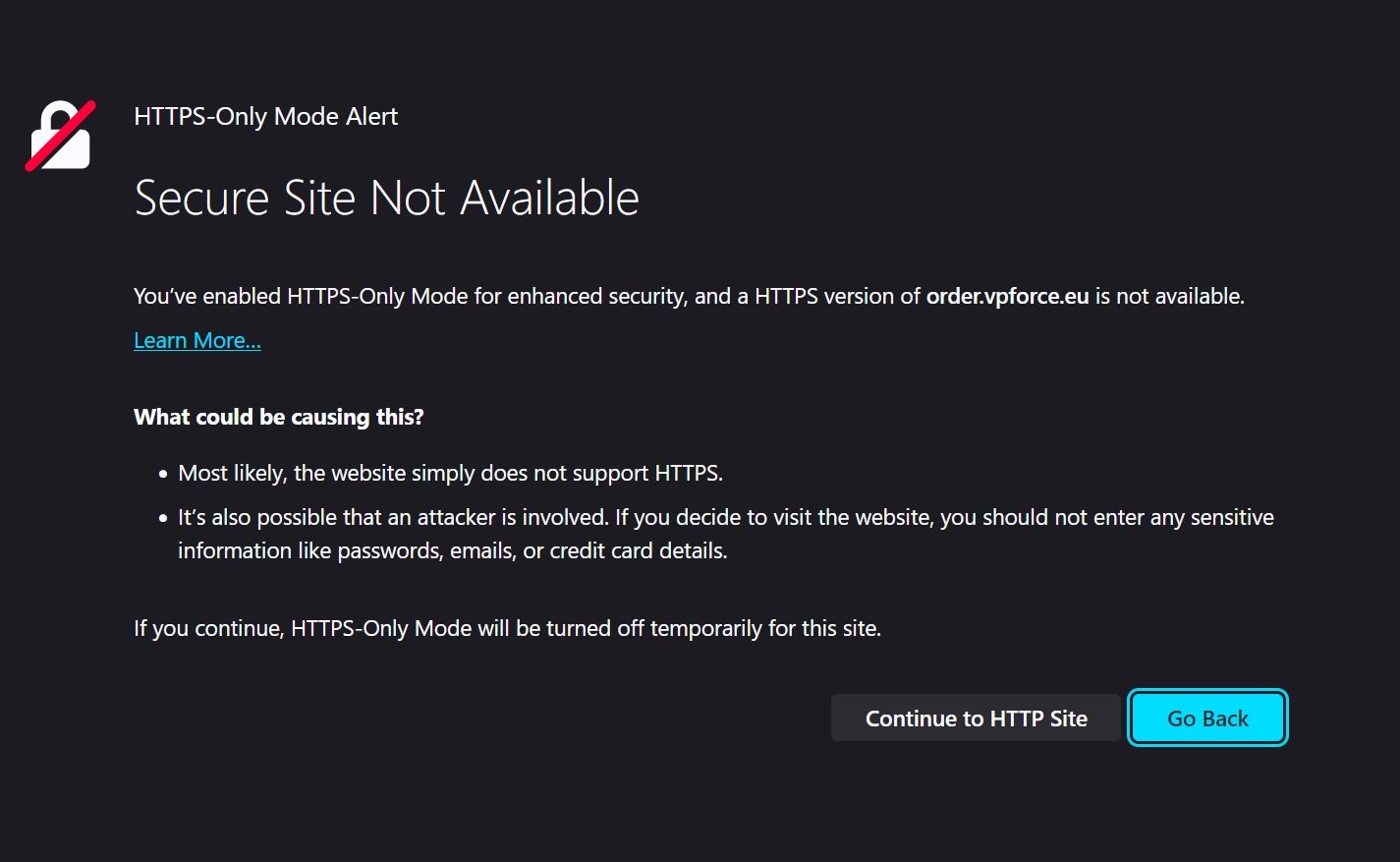Click the words is not available after the domain
1400x862 pixels.
1169,296
